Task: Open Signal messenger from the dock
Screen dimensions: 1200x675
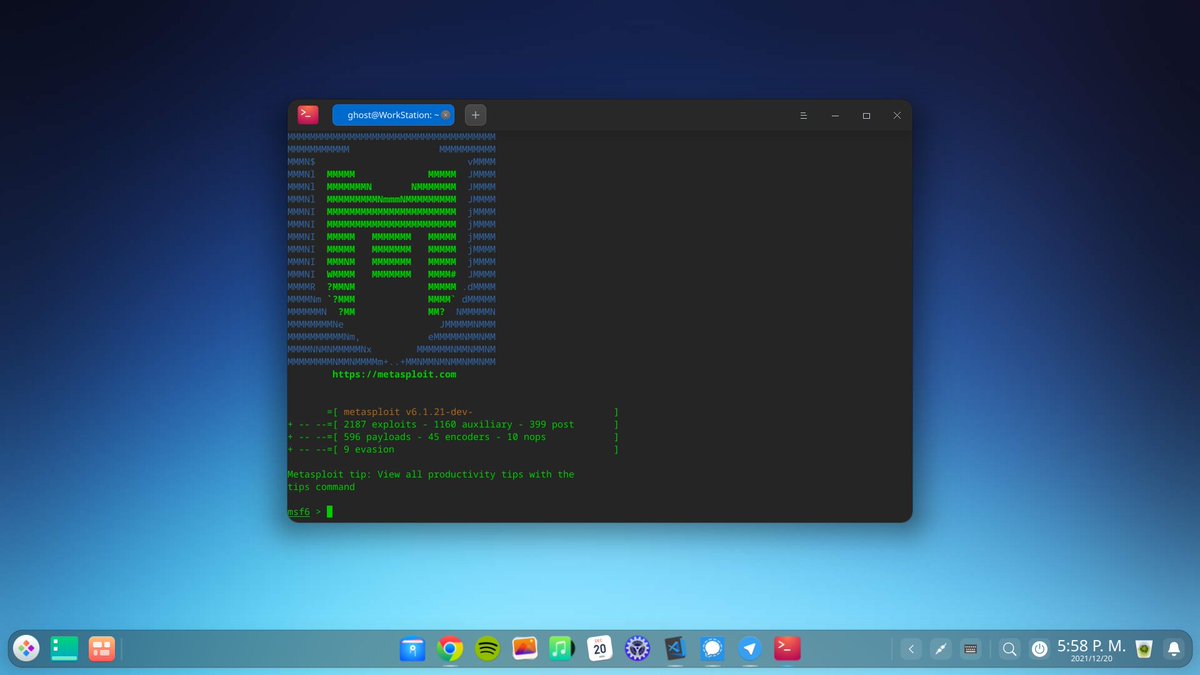Action: click(x=711, y=648)
